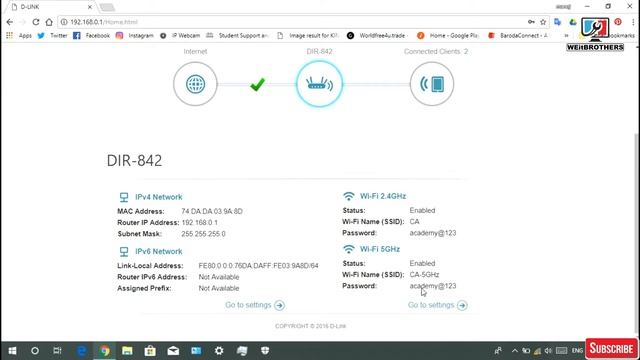
Task: Click the browser home icon
Action: 49,22
